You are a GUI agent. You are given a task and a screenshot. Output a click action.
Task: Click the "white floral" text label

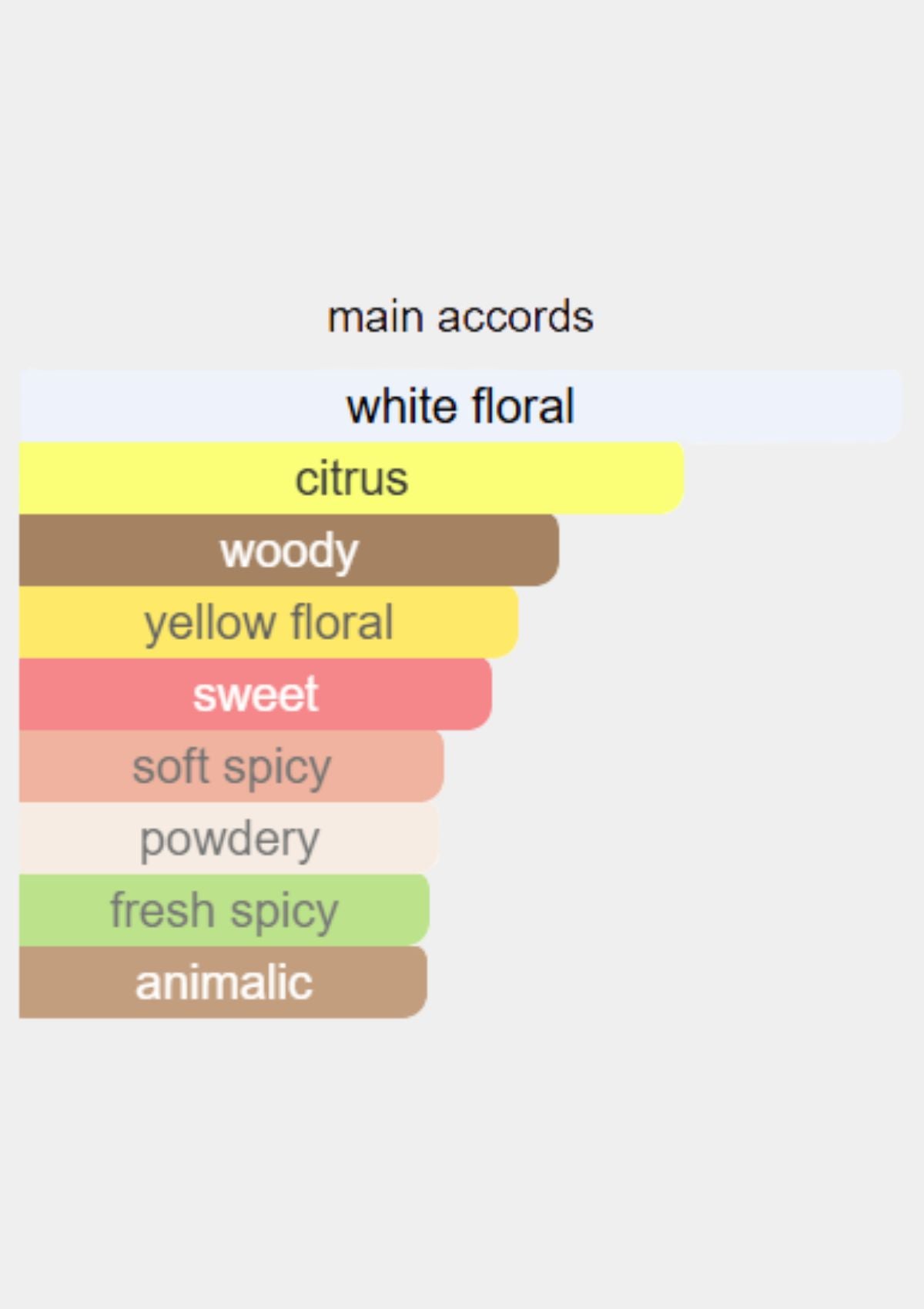pos(460,406)
